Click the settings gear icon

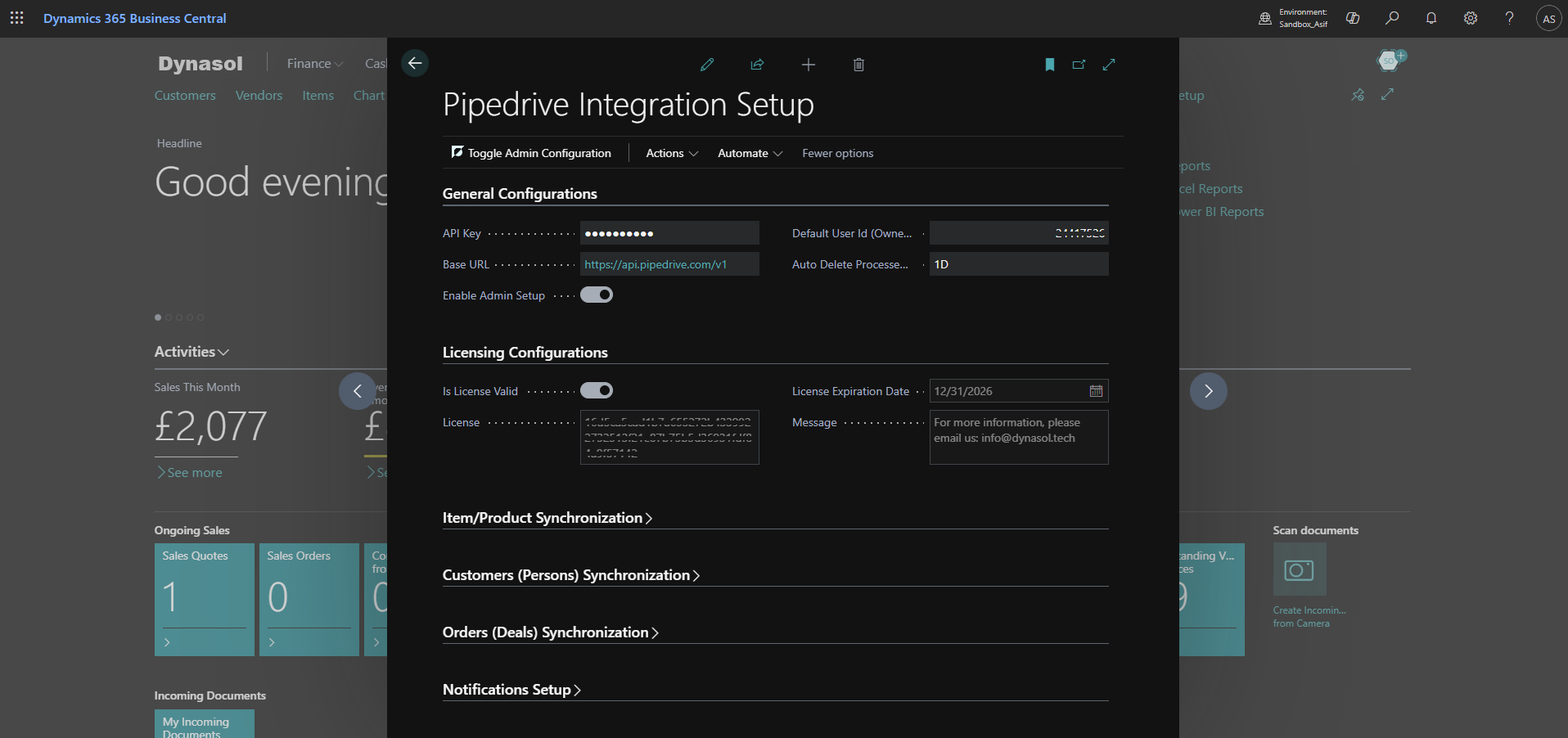(x=1470, y=18)
